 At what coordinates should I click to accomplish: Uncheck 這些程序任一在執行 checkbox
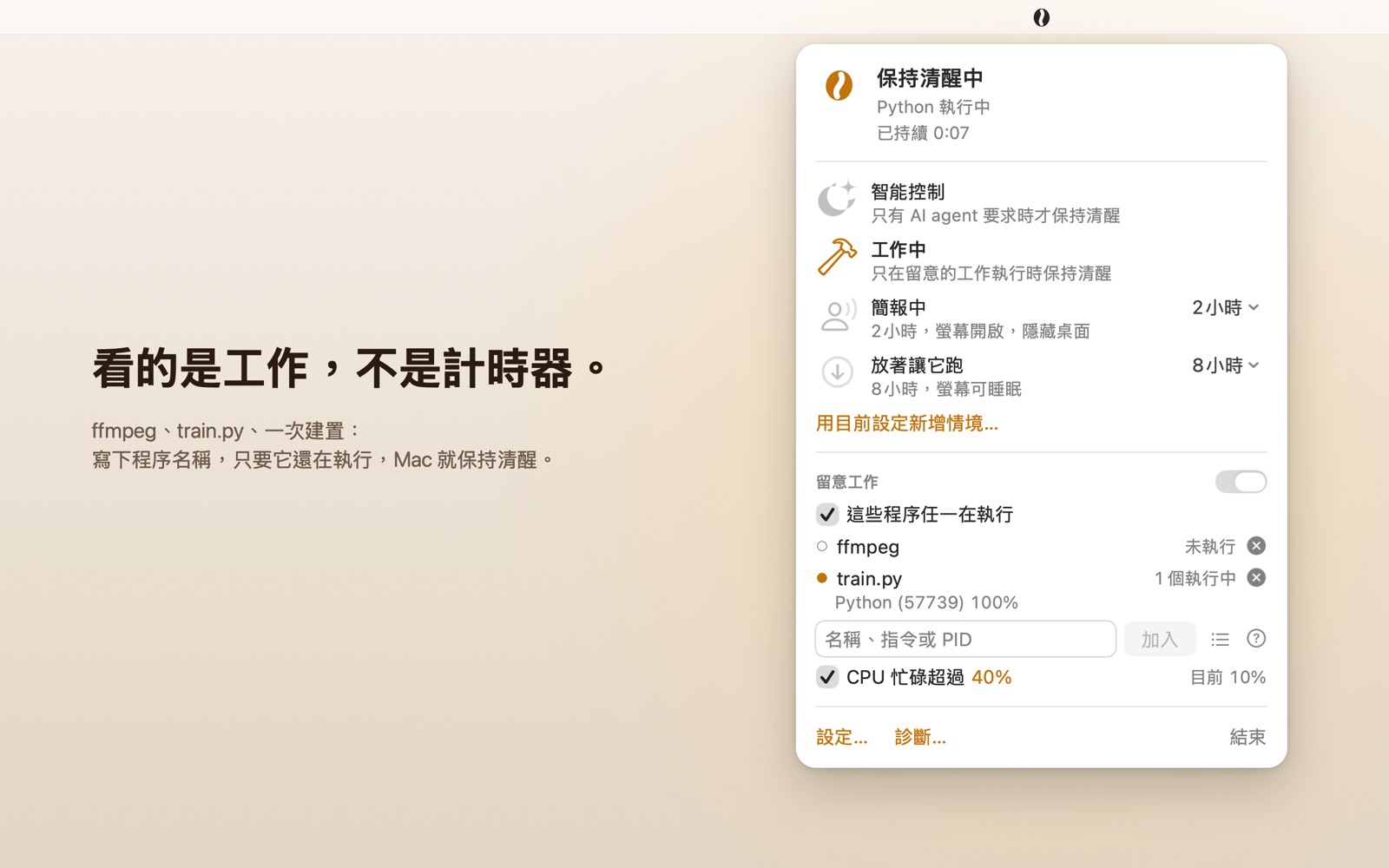(x=827, y=515)
